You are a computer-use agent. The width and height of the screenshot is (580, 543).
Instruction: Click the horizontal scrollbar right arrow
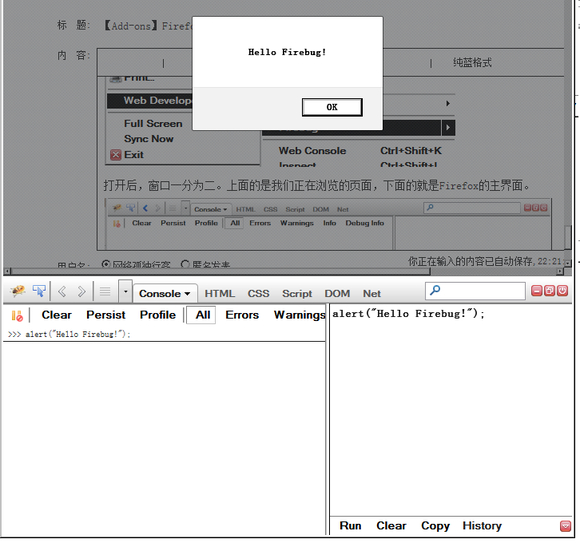[x=560, y=271]
